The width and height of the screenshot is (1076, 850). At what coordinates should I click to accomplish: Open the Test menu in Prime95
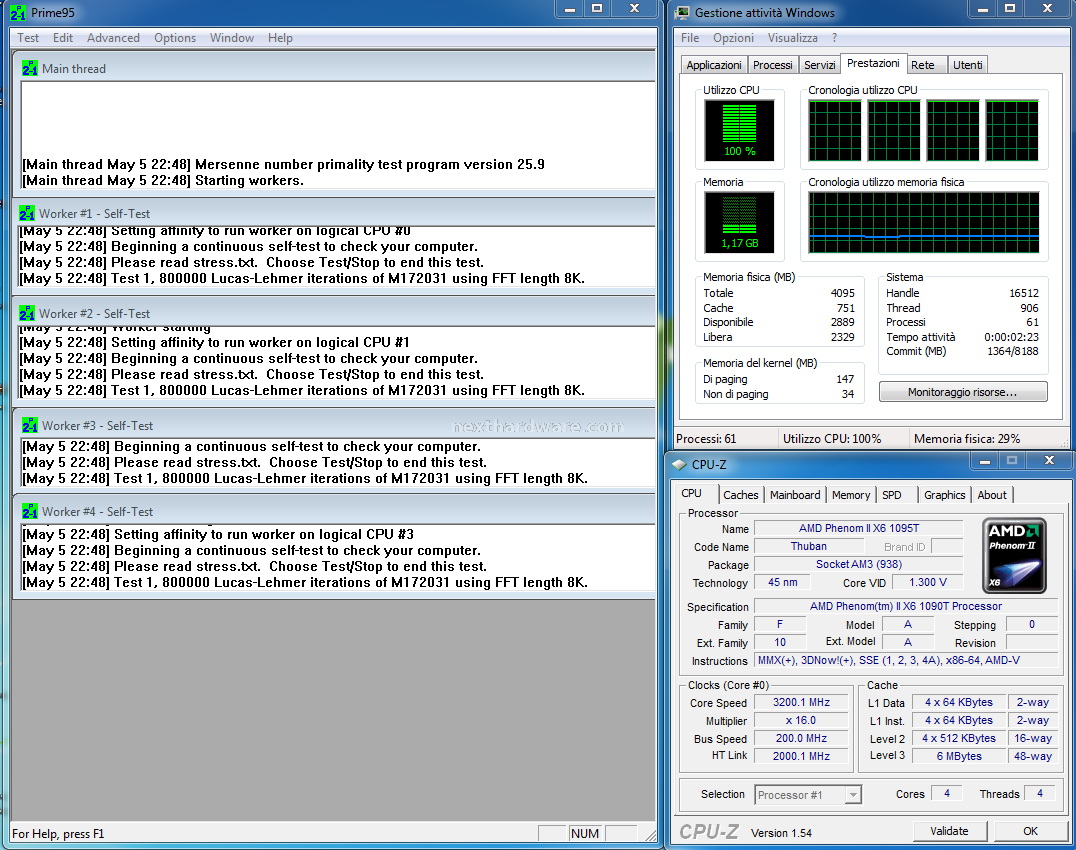coord(27,38)
